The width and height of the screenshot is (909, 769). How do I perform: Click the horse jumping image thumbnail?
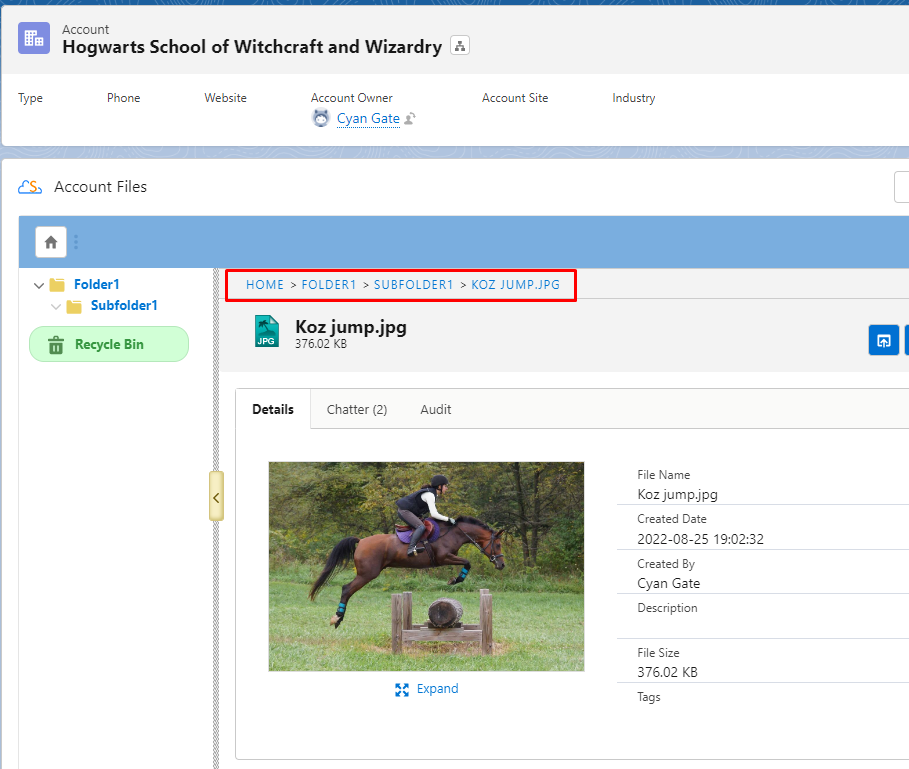[x=426, y=566]
